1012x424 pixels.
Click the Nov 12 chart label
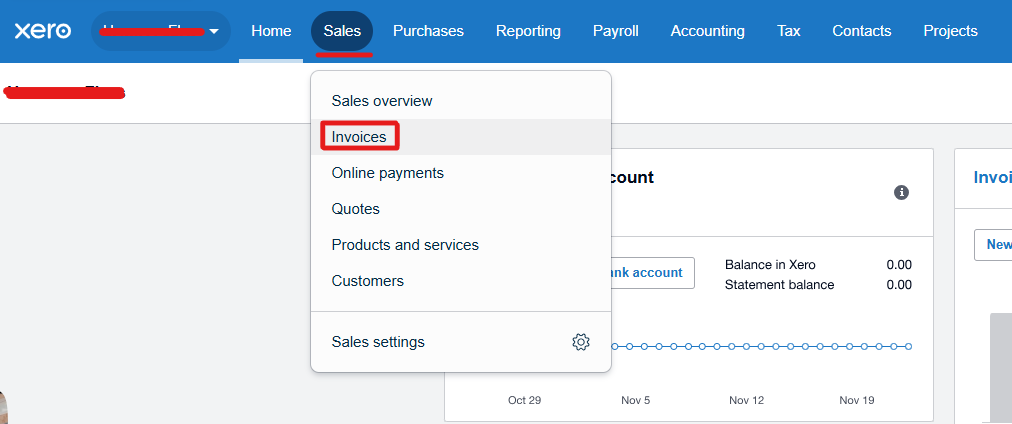[747, 400]
